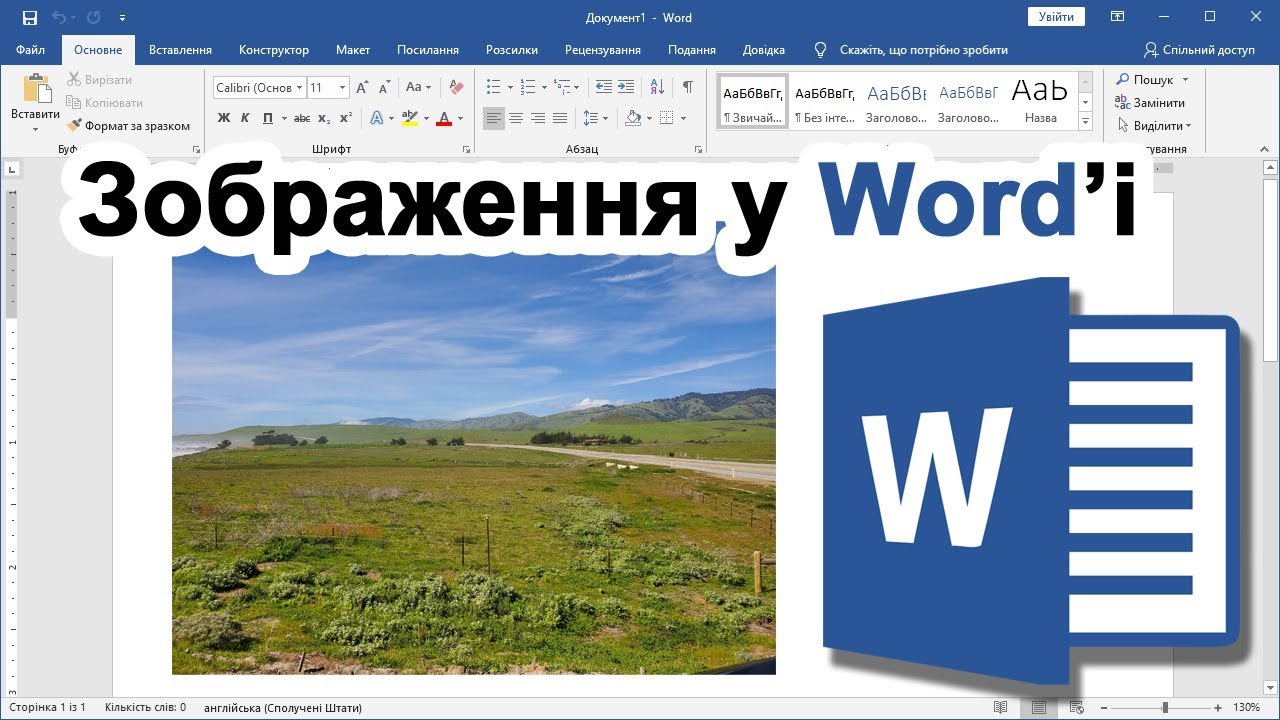
Task: Click Format Painter (Формат за зразком)
Action: [x=128, y=126]
